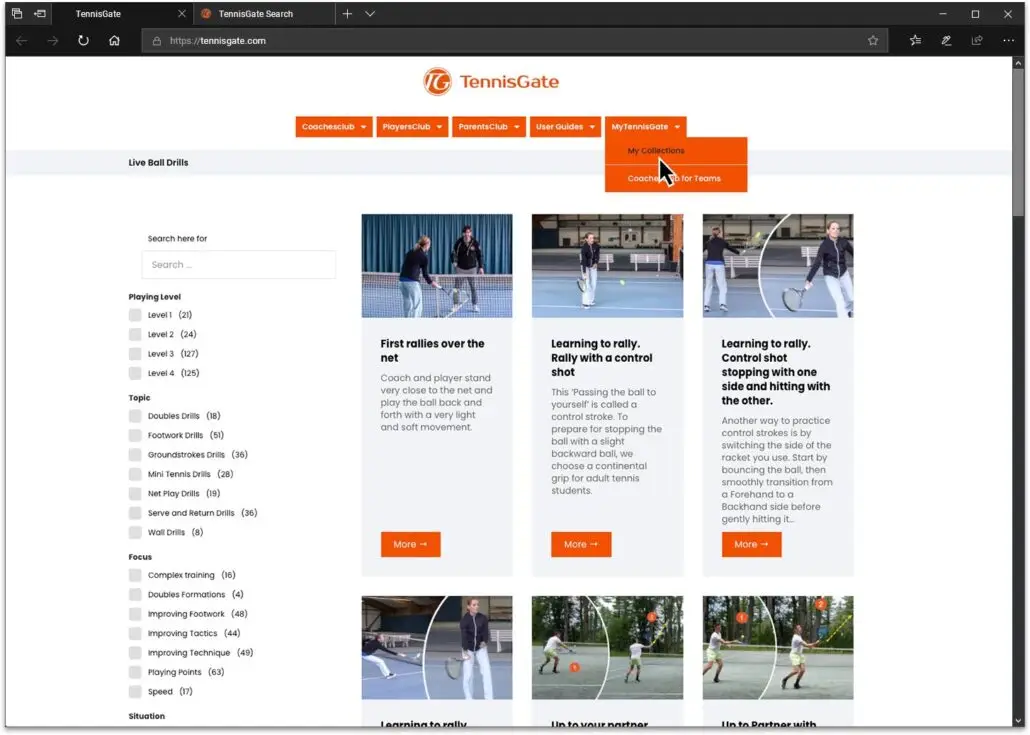
Task: Expand the Coachesclub dropdown
Action: [x=334, y=127]
